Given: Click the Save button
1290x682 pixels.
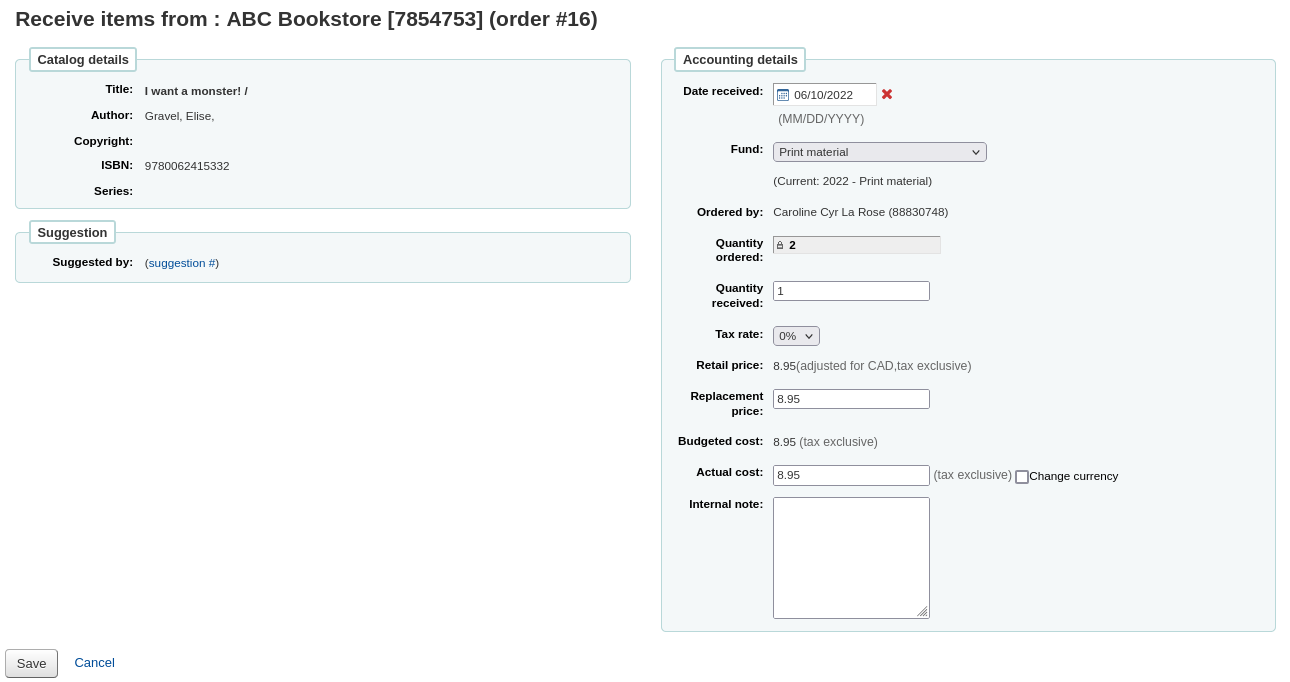Looking at the screenshot, I should click(31, 663).
